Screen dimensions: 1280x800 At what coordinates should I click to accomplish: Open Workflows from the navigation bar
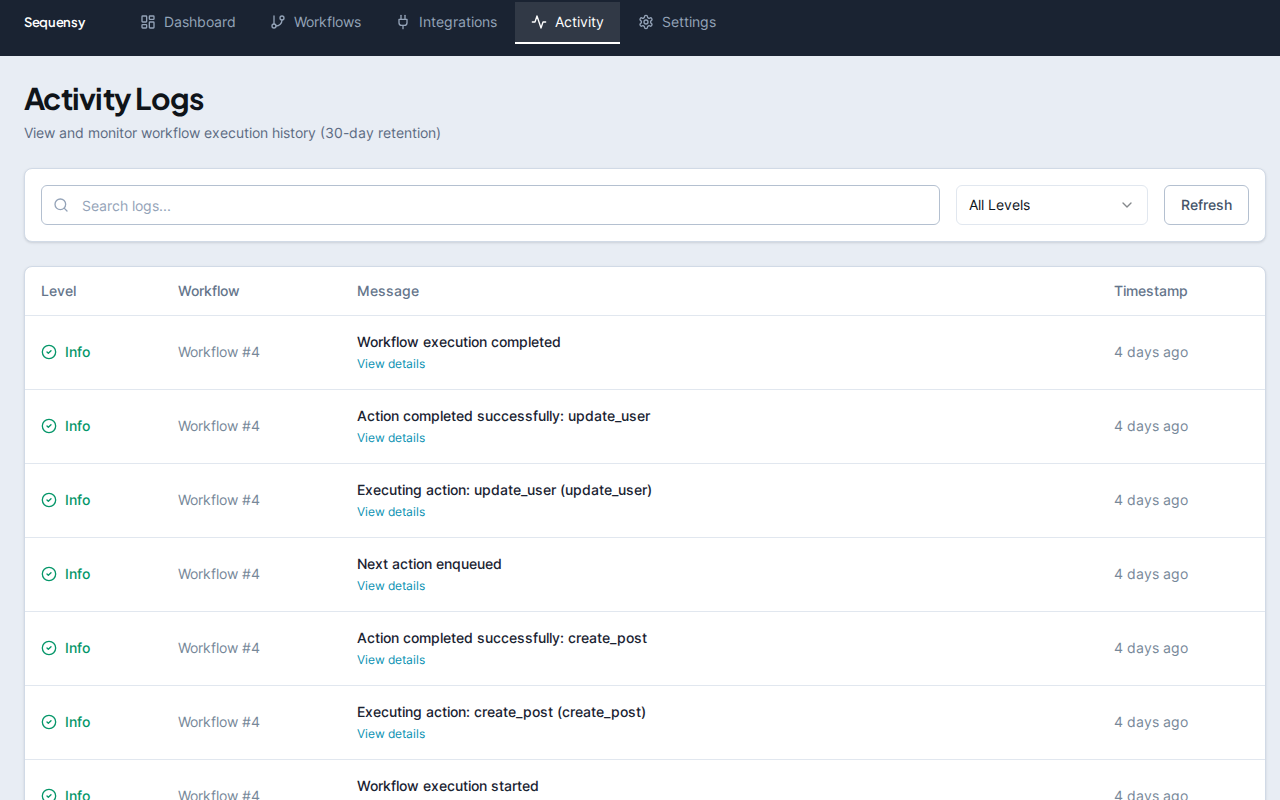(316, 21)
